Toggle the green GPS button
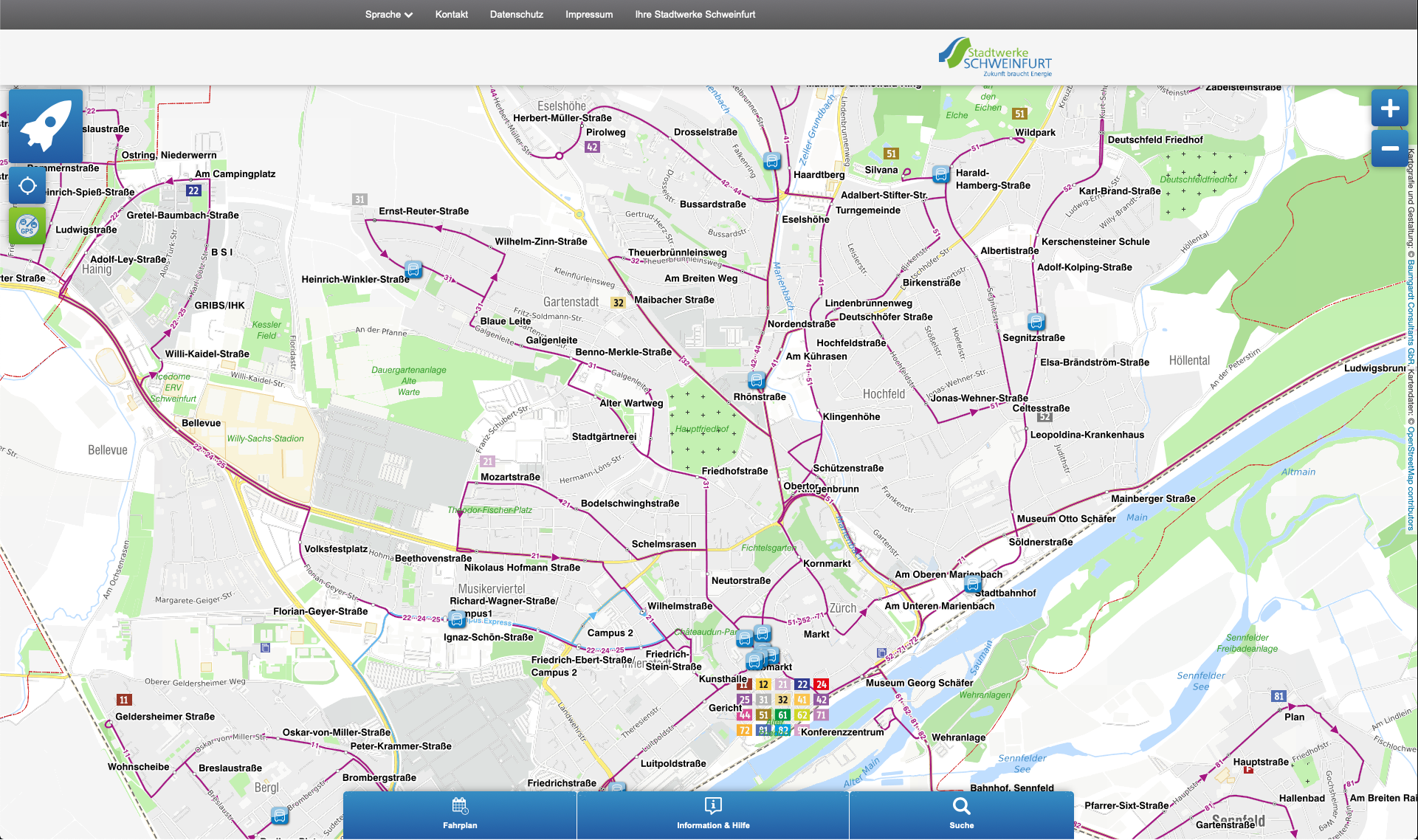Screen dimensions: 1418x840 (x=27, y=226)
